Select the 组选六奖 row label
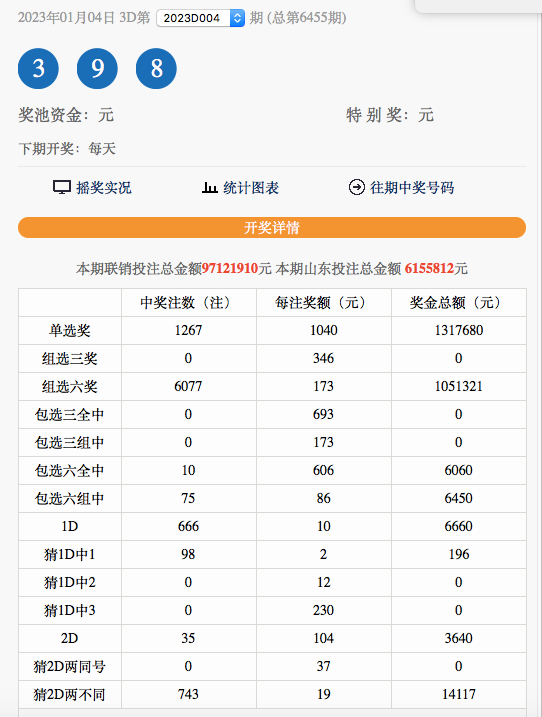The image size is (542, 717). click(70, 386)
